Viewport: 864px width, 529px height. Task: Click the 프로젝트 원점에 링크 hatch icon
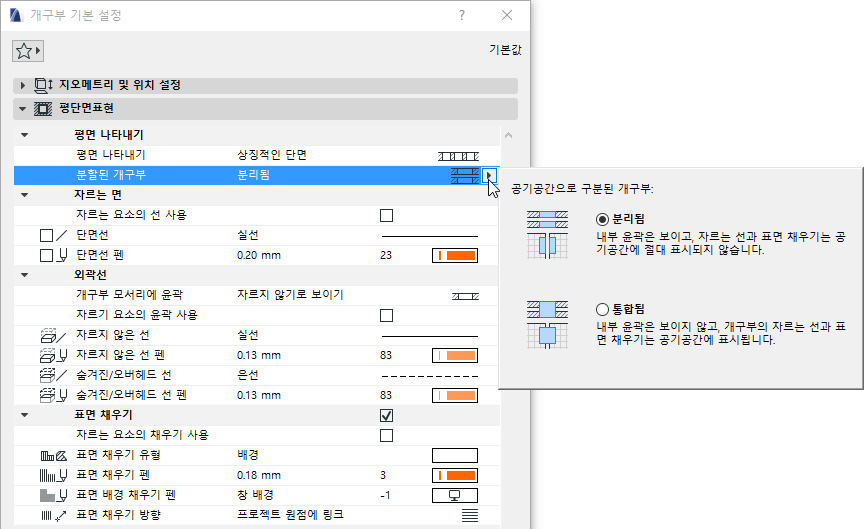pos(469,515)
